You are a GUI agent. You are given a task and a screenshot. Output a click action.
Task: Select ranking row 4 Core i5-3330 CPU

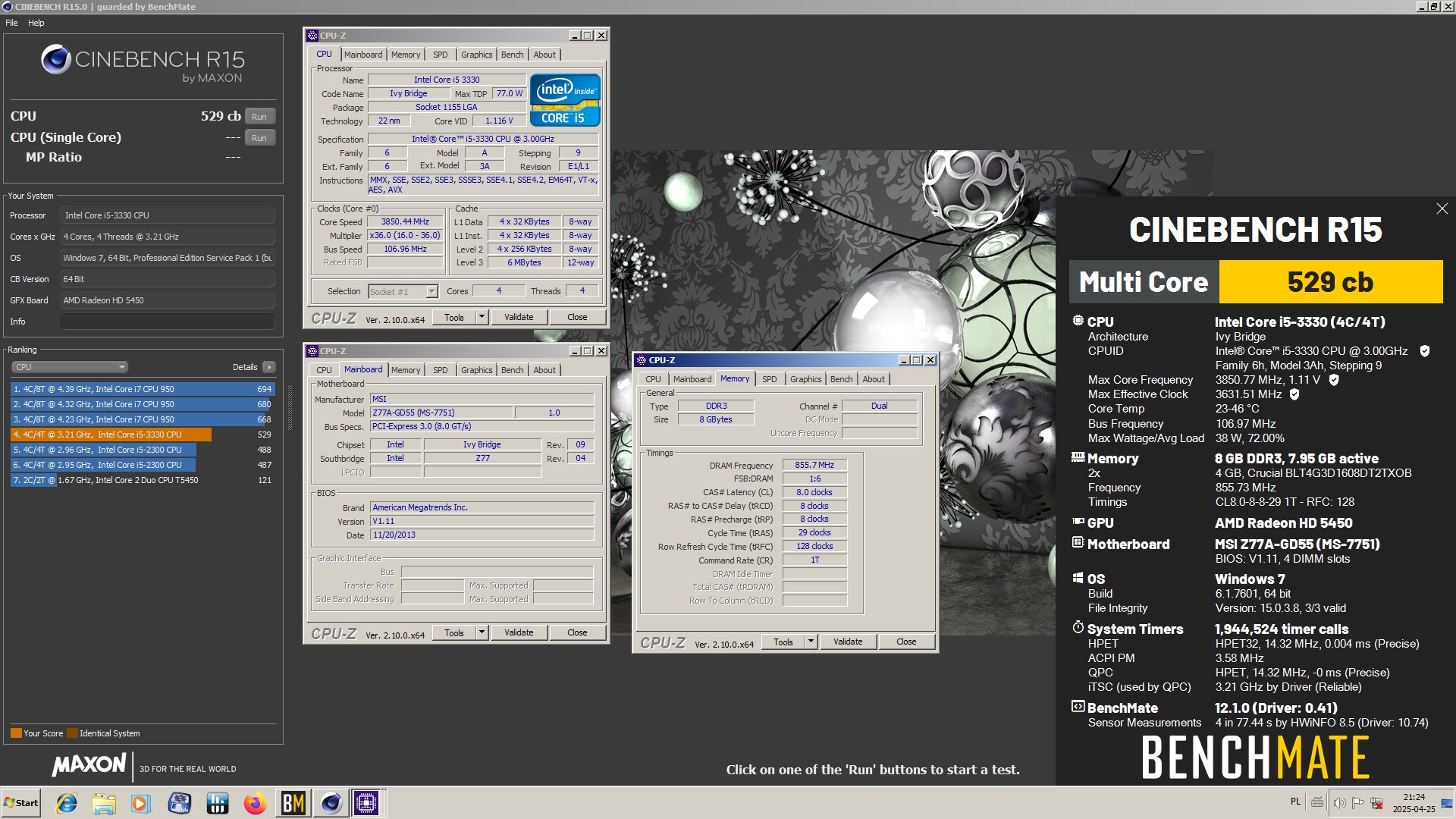[x=142, y=435]
